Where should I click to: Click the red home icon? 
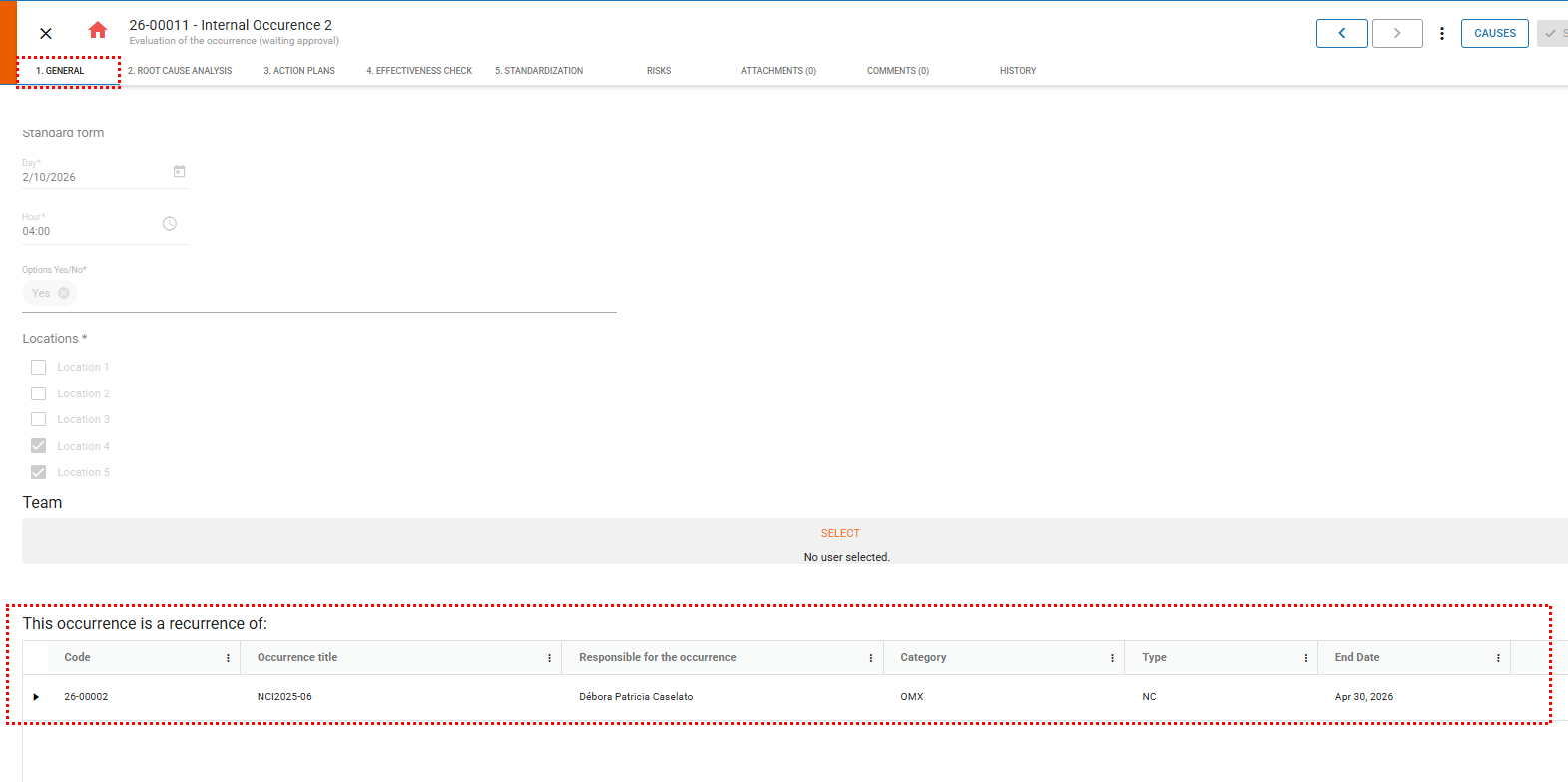98,31
